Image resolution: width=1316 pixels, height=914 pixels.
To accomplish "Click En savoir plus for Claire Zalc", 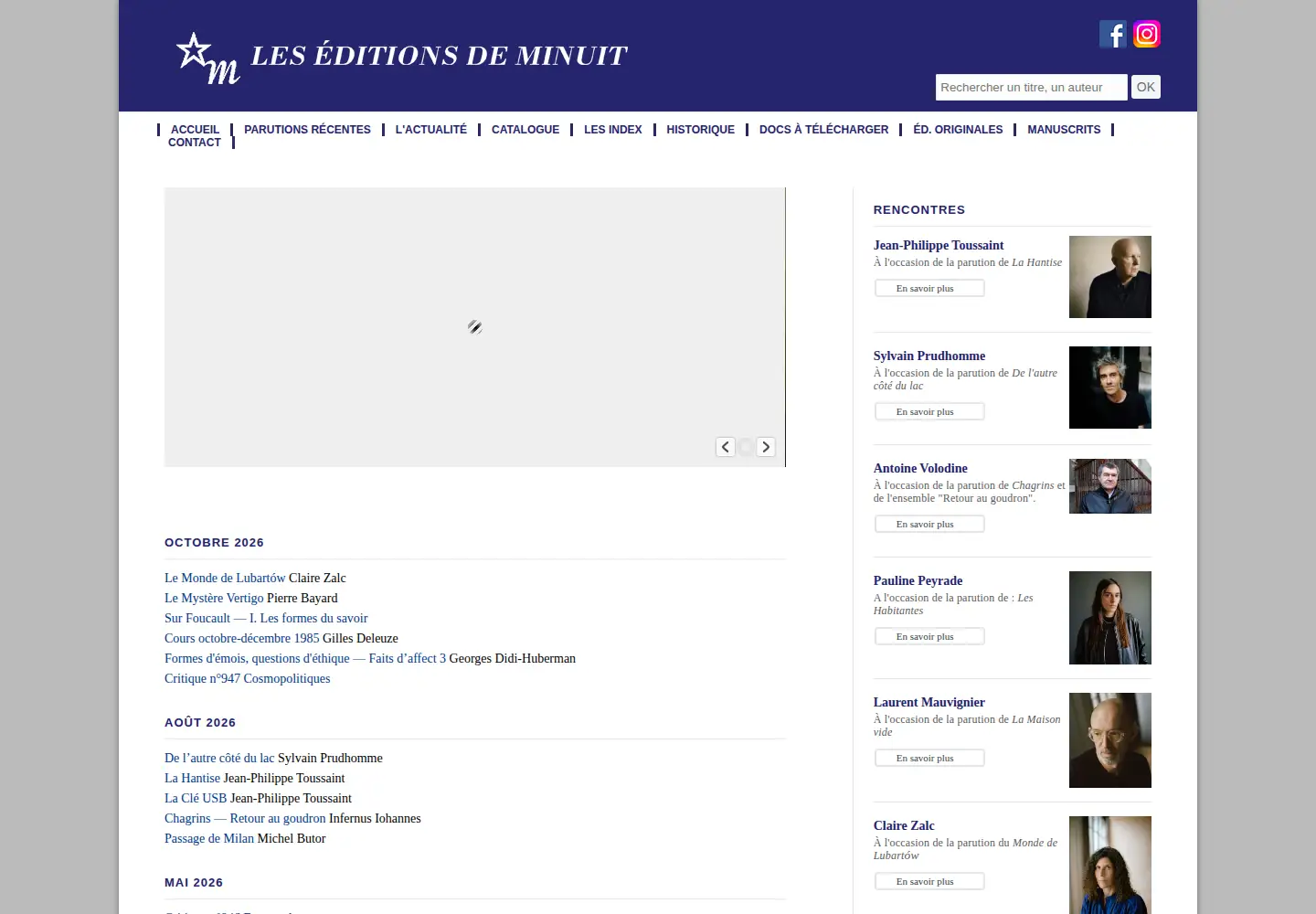I will pos(929,882).
